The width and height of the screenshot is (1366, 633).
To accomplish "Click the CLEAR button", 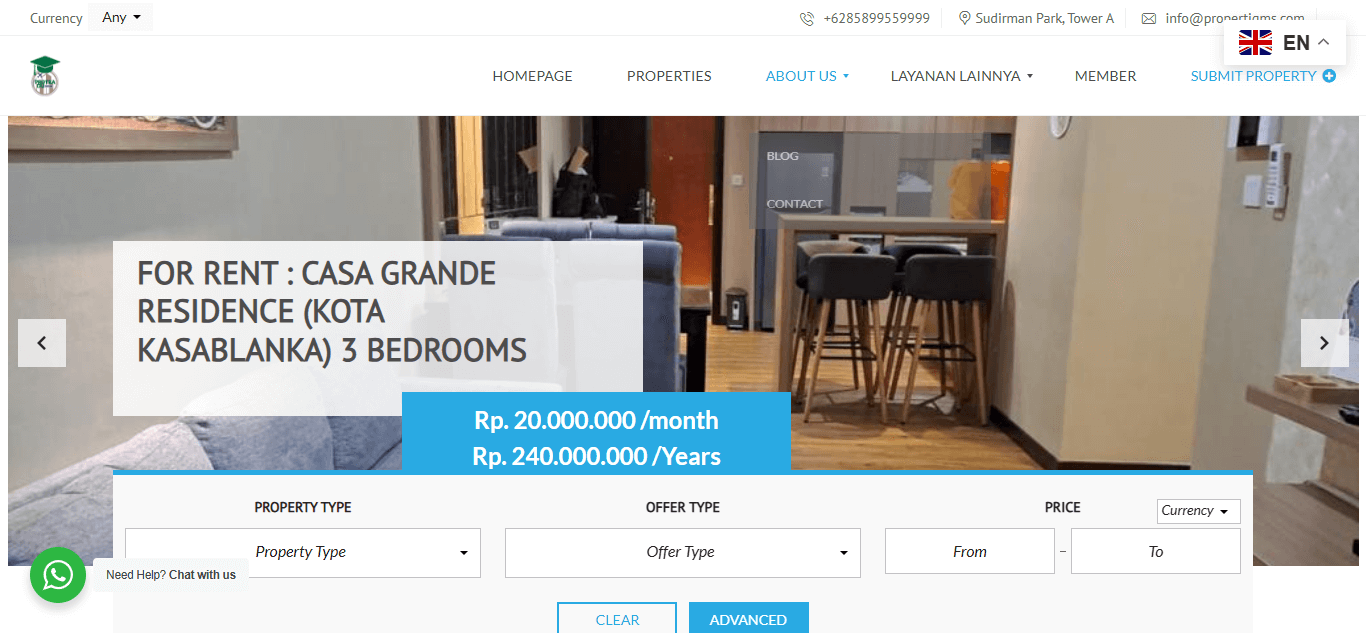I will point(617,618).
